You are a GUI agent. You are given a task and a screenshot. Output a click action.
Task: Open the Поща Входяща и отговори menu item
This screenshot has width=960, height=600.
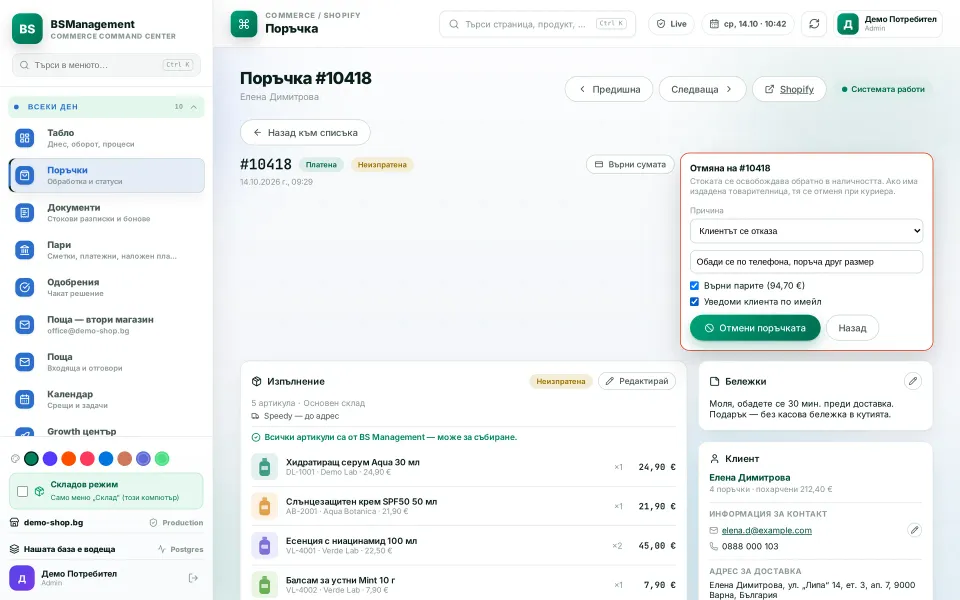coord(107,362)
